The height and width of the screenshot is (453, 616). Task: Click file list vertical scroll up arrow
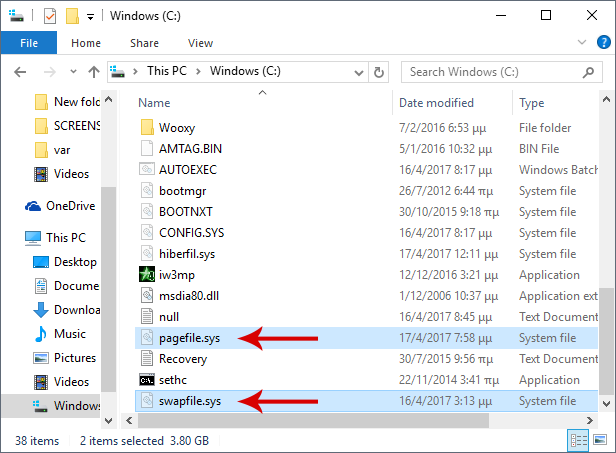pyautogui.click(x=606, y=99)
